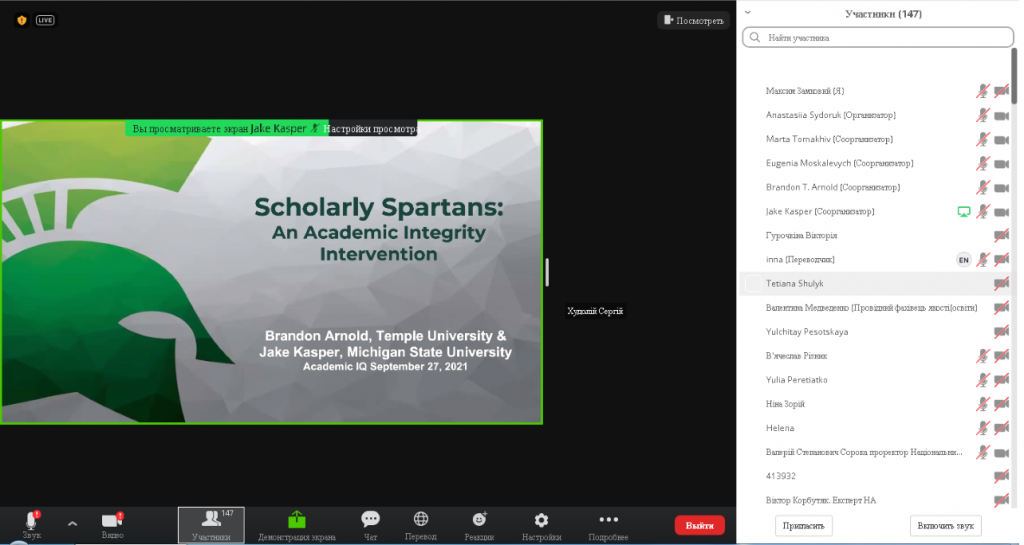Click mic icon for Eugenia Moskalevych

click(983, 164)
